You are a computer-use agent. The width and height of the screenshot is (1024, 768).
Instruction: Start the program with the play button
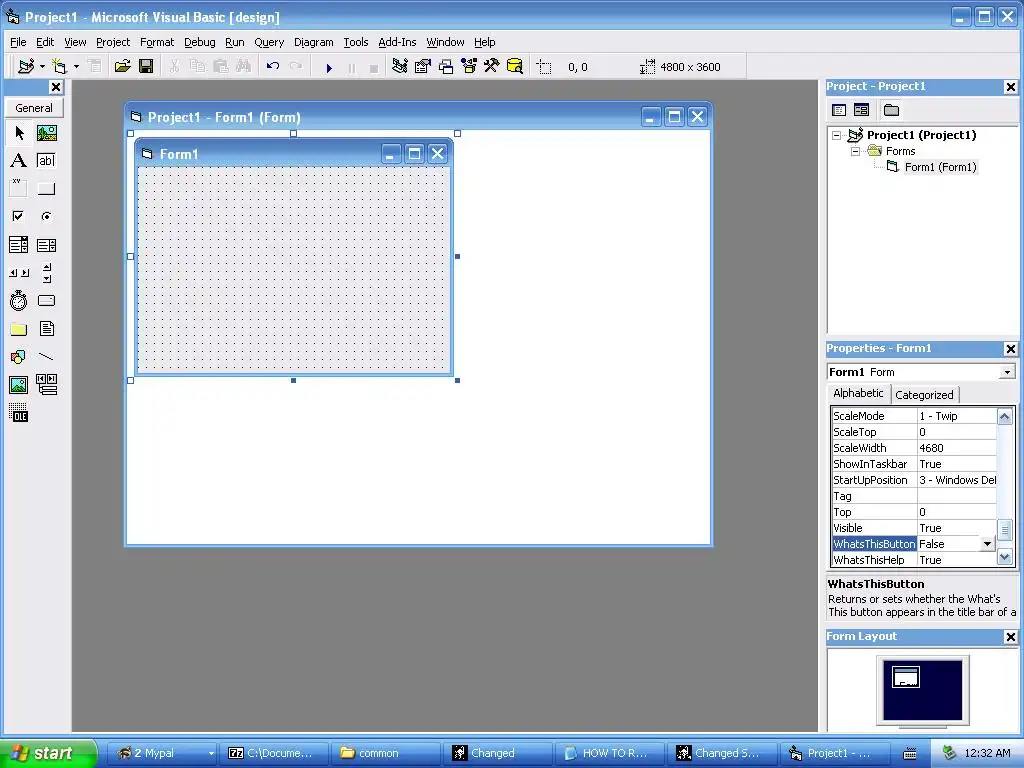pyautogui.click(x=329, y=67)
